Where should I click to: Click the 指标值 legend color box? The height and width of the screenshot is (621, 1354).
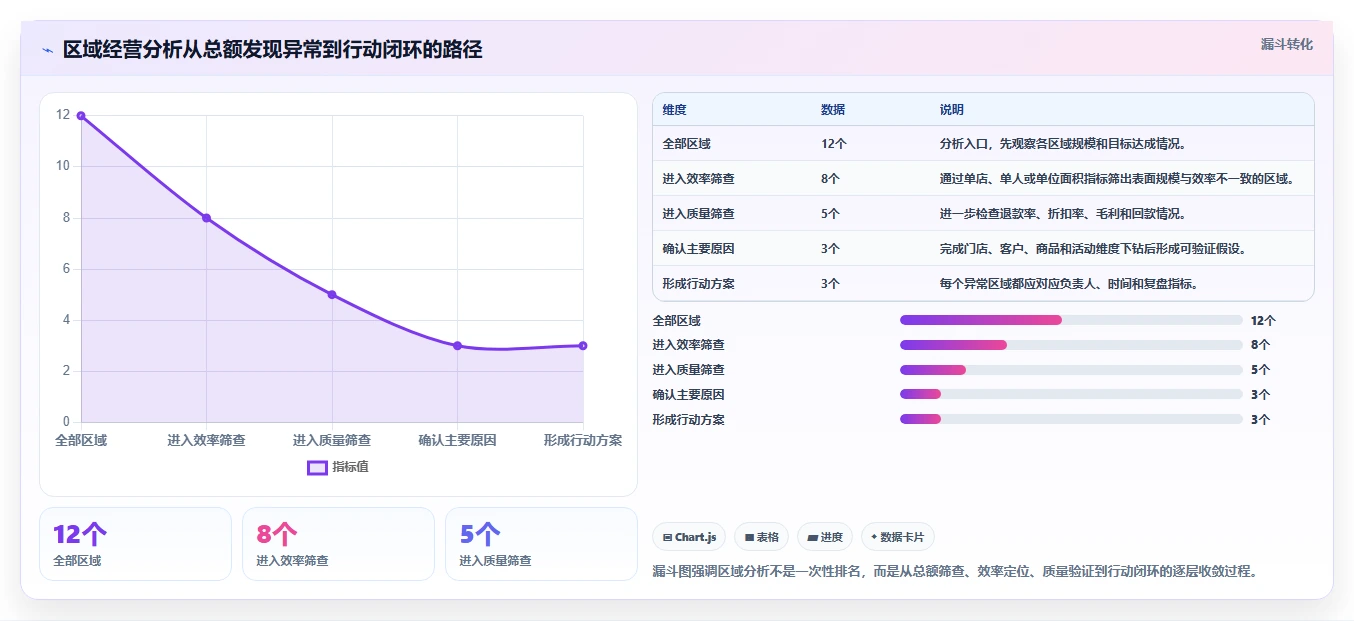point(317,467)
